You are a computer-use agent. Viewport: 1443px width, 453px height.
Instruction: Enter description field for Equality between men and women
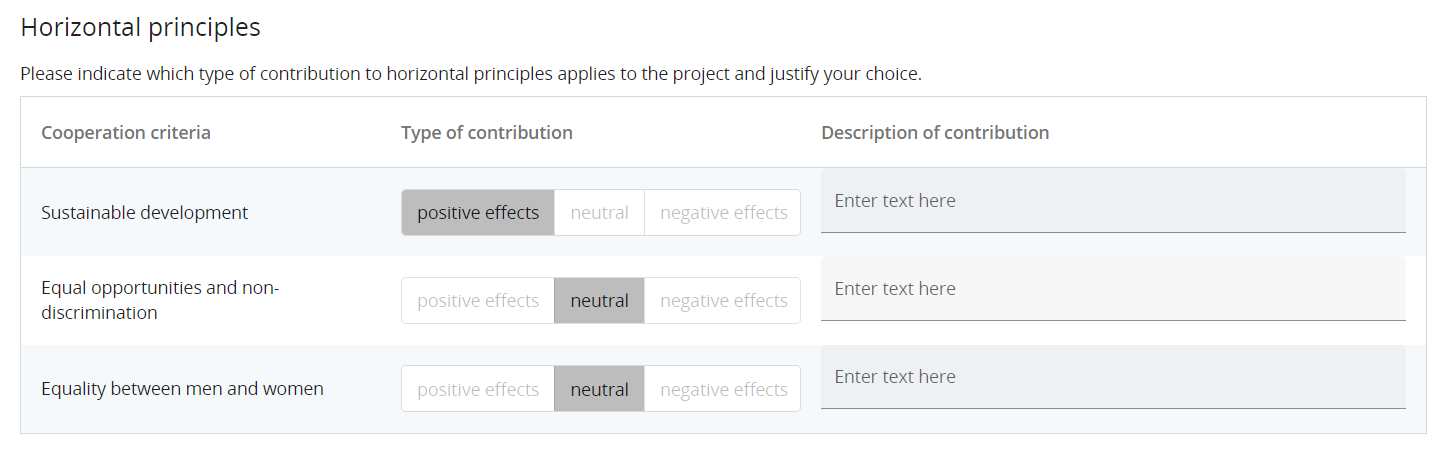(x=1112, y=377)
